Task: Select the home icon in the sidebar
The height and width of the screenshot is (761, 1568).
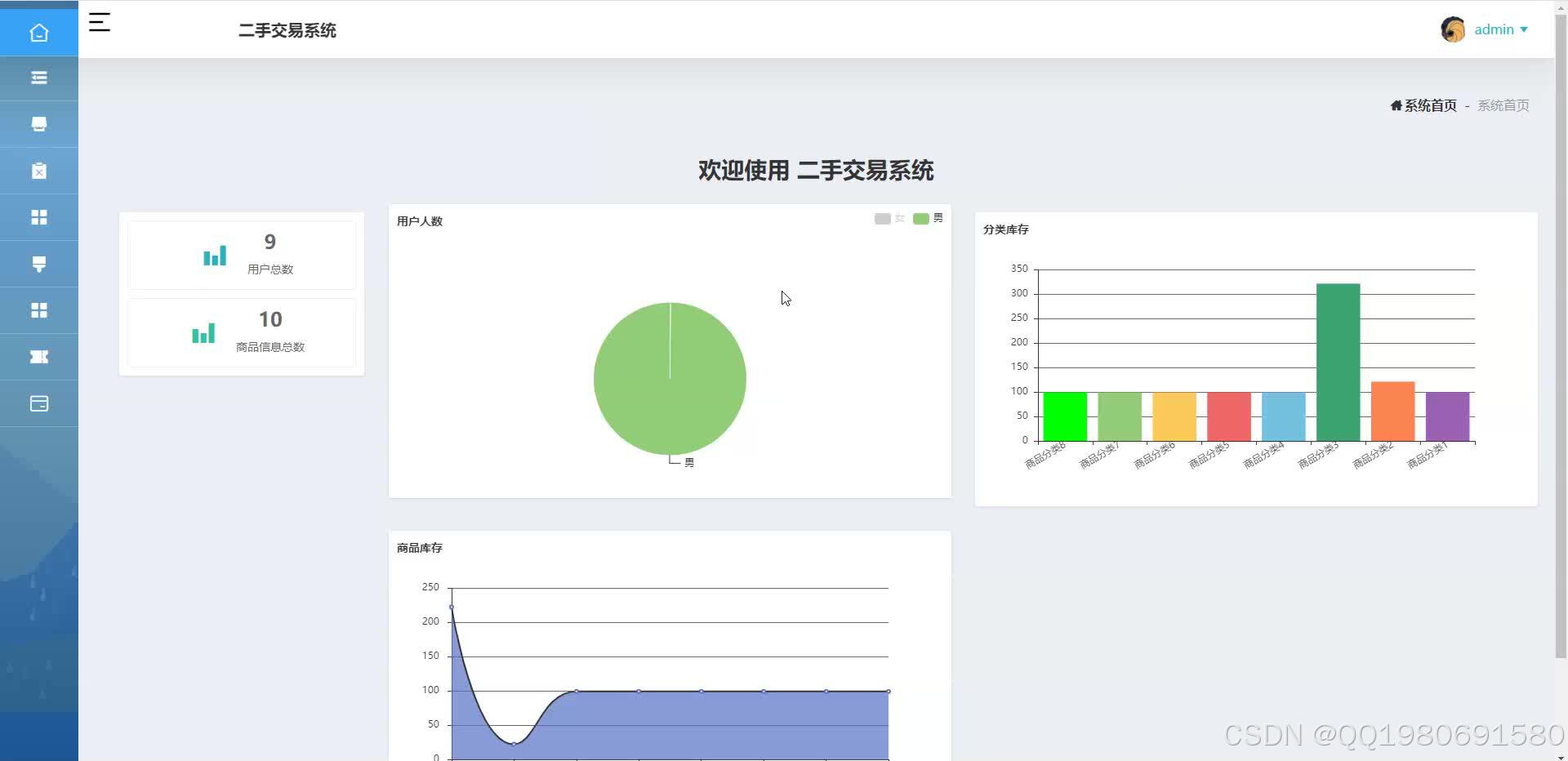Action: (38, 33)
